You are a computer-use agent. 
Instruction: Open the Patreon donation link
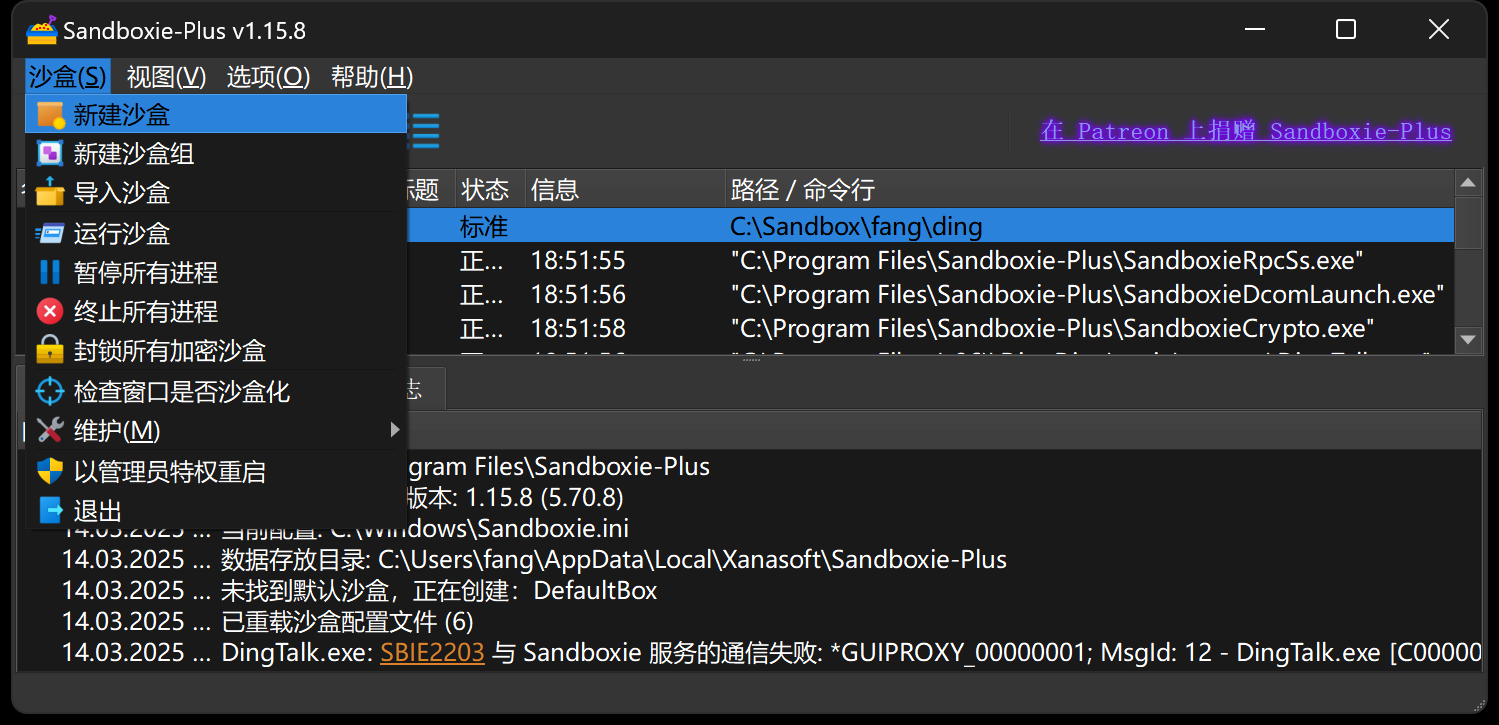tap(1245, 131)
